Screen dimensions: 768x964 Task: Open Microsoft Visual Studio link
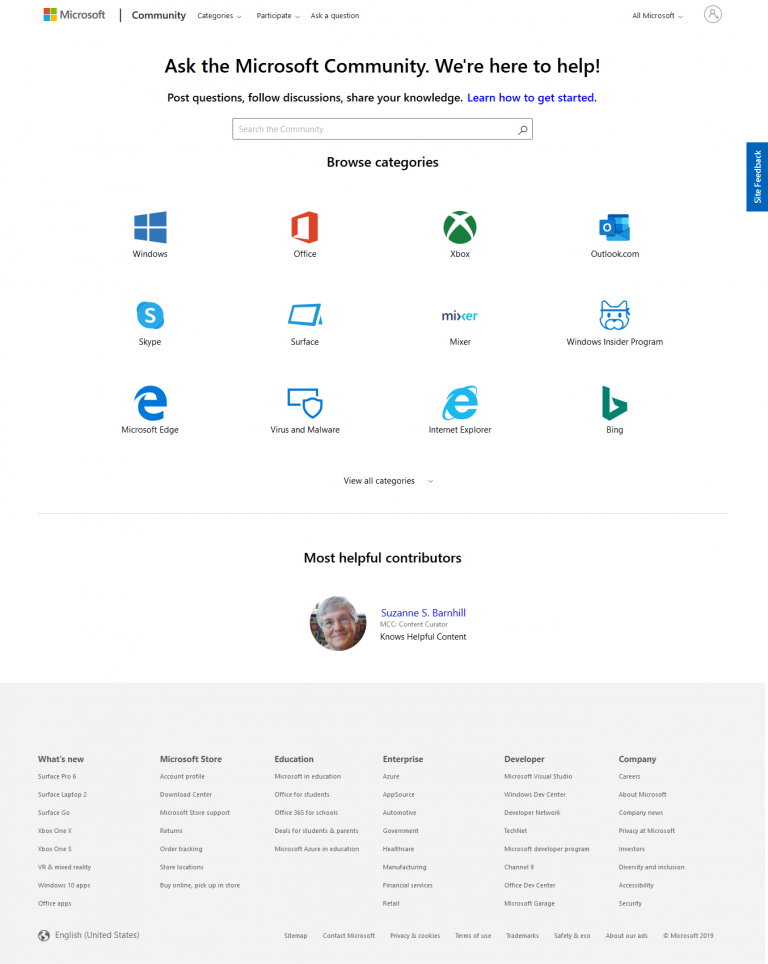click(x=538, y=776)
